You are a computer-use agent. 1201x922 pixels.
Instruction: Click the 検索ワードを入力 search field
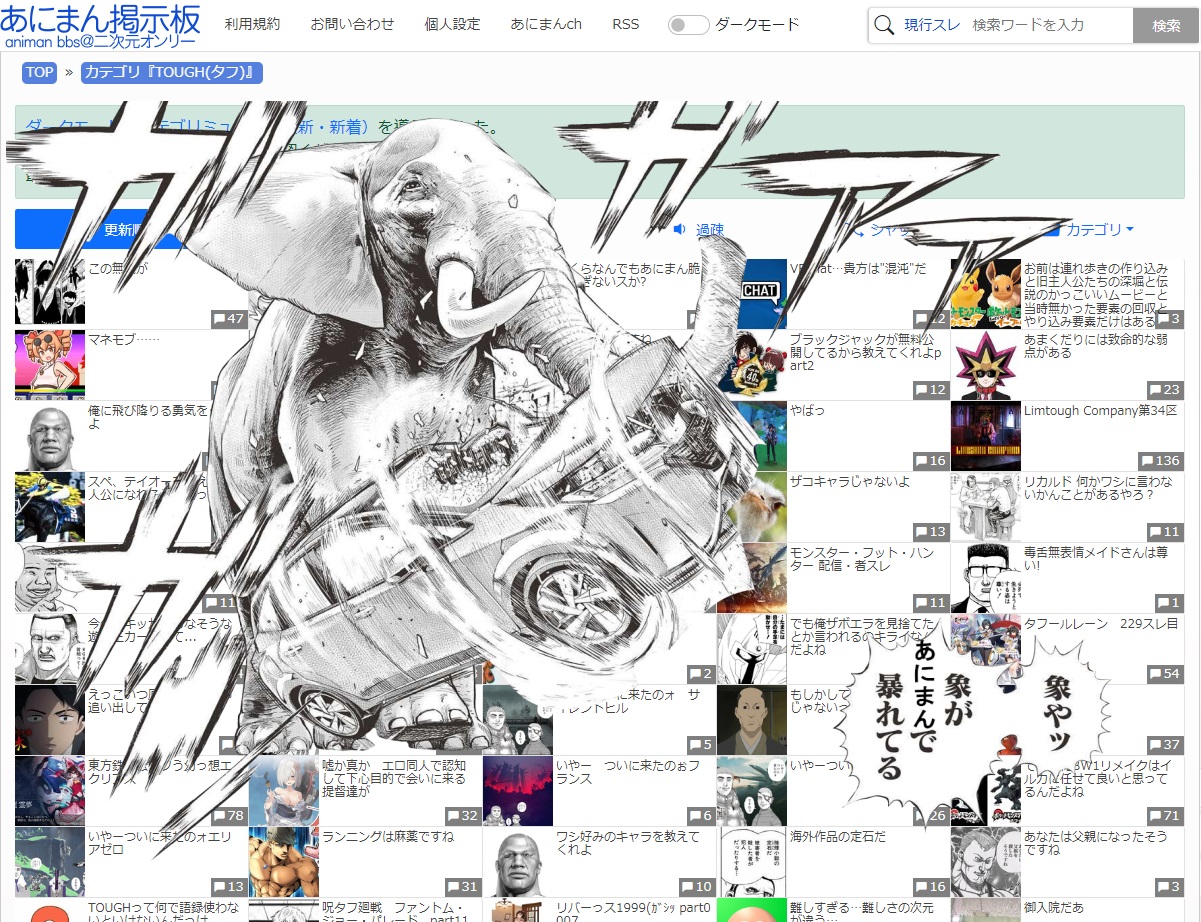point(1048,25)
